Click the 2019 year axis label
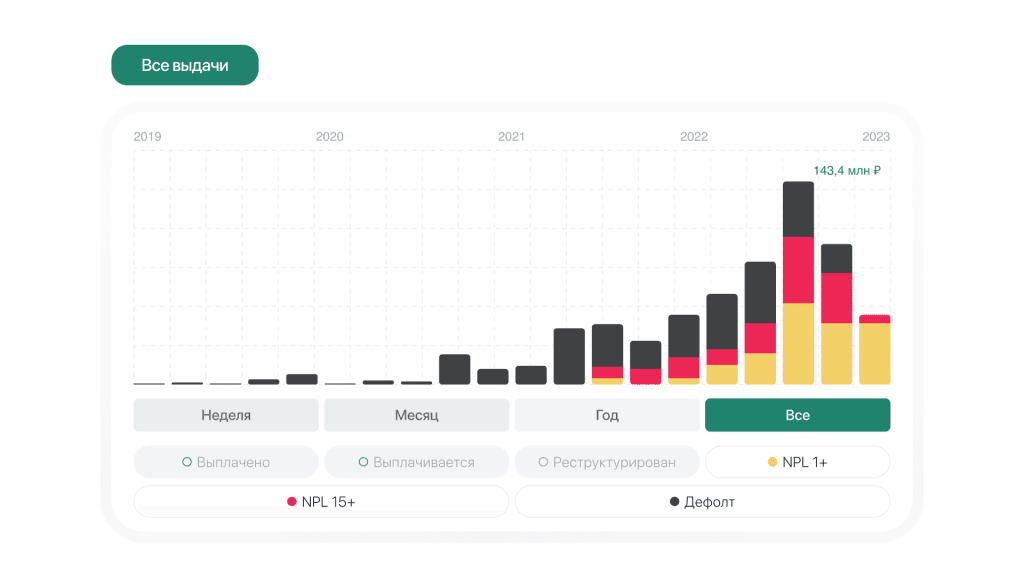The height and width of the screenshot is (576, 1024). [x=148, y=137]
